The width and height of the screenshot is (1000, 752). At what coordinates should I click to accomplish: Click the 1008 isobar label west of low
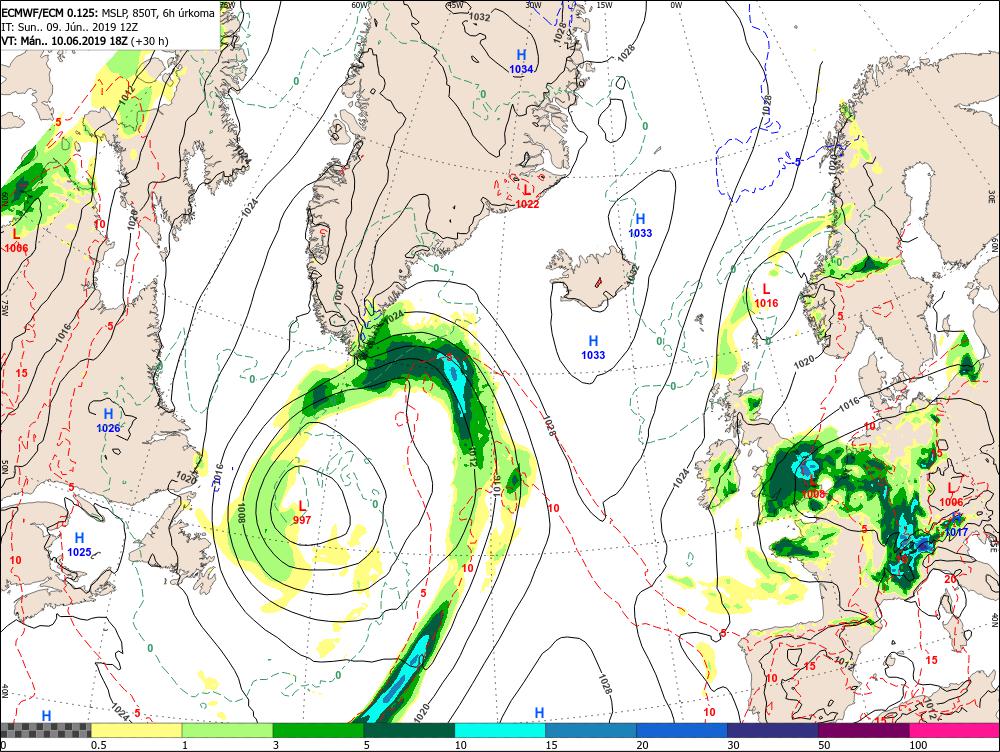click(241, 513)
